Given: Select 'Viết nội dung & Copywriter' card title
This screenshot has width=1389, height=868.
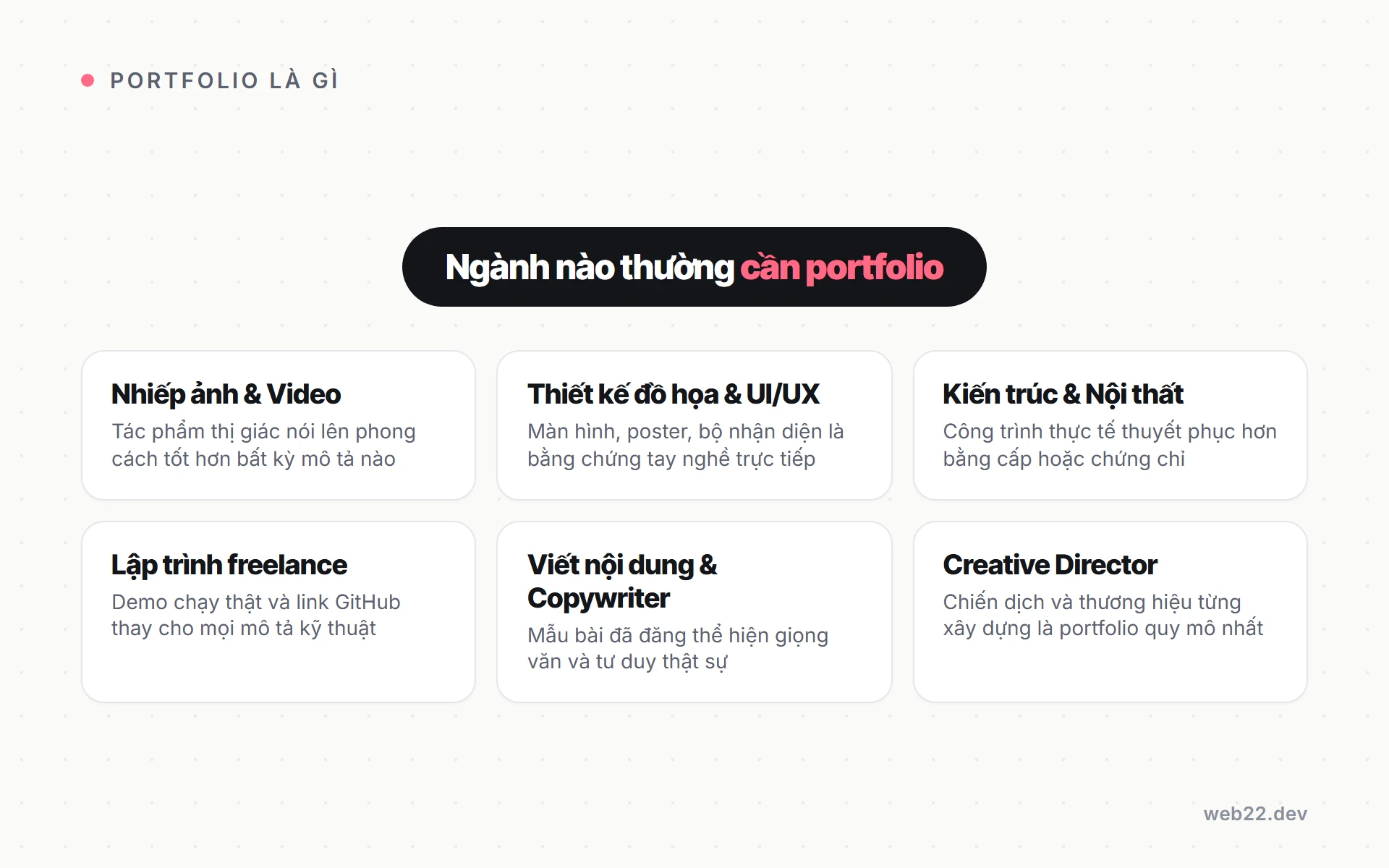Looking at the screenshot, I should [x=622, y=582].
